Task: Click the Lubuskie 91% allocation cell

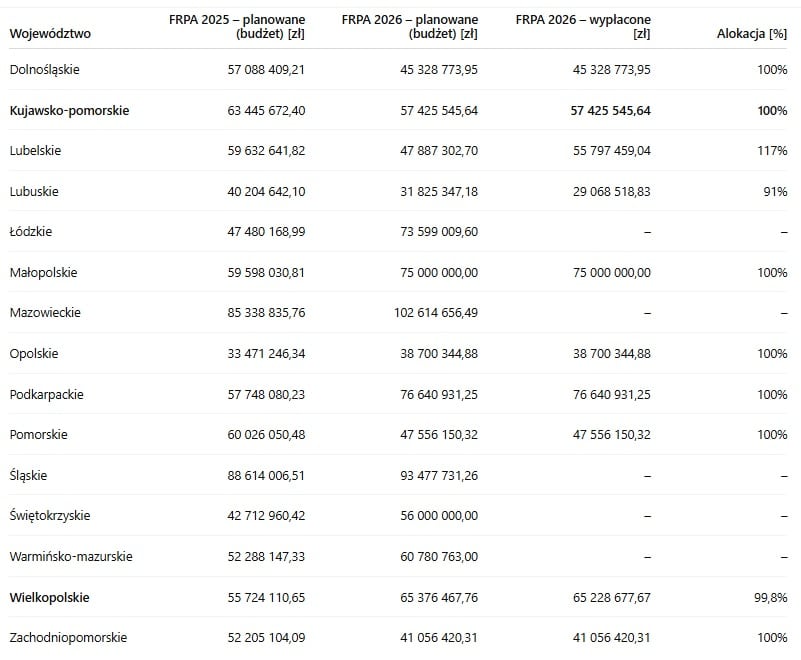Action: [x=777, y=192]
